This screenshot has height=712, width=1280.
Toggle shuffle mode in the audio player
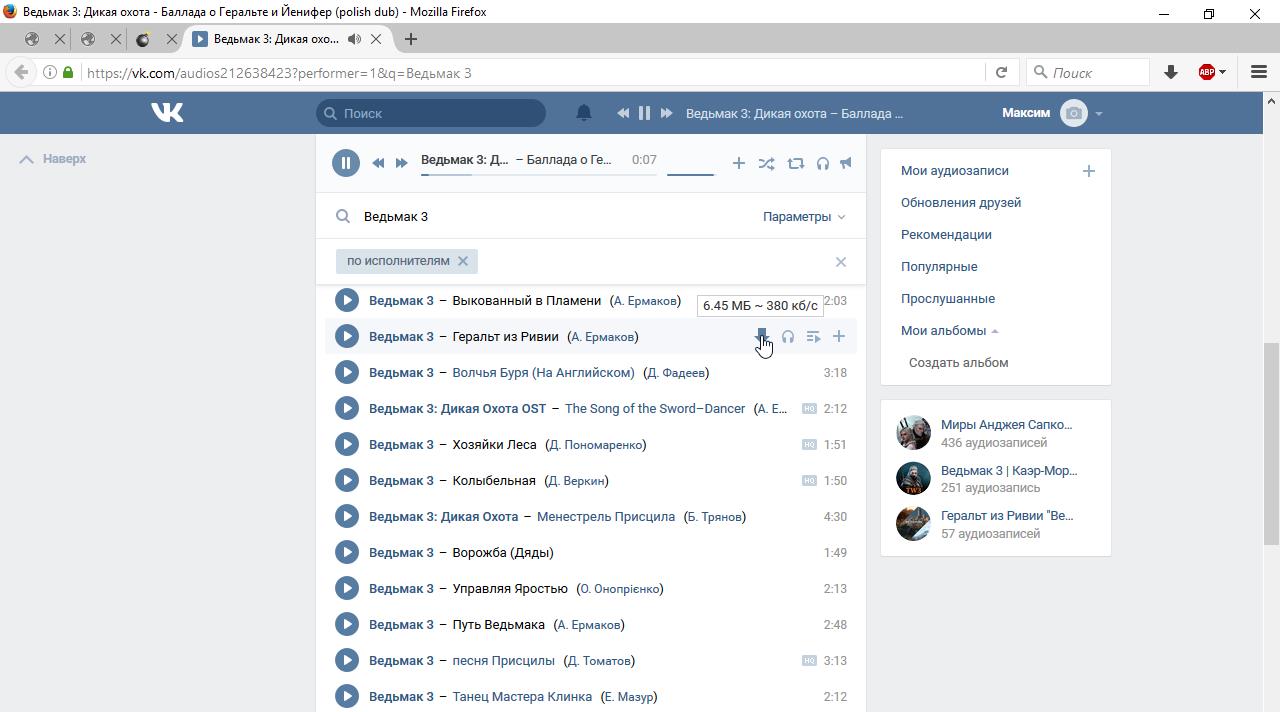click(766, 163)
